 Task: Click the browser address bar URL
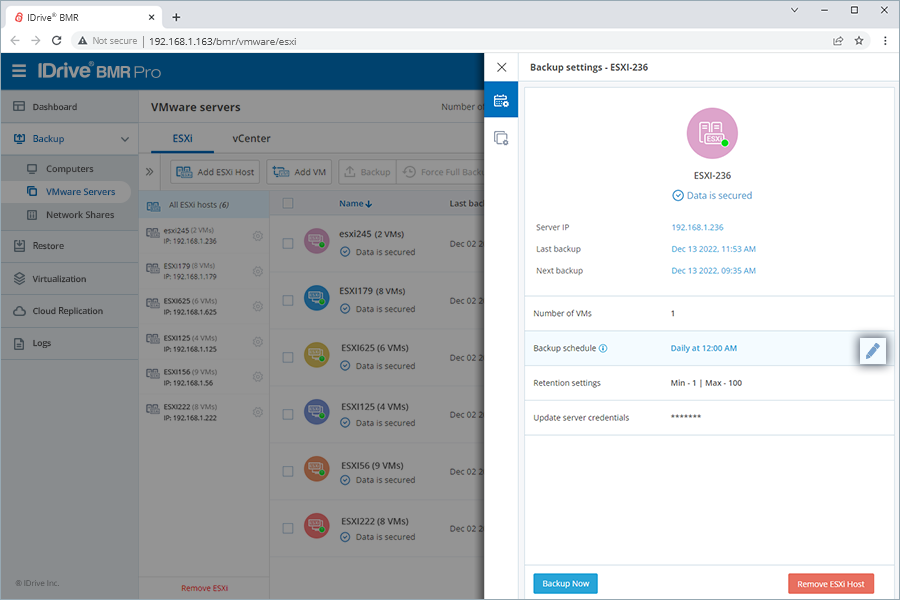[223, 41]
